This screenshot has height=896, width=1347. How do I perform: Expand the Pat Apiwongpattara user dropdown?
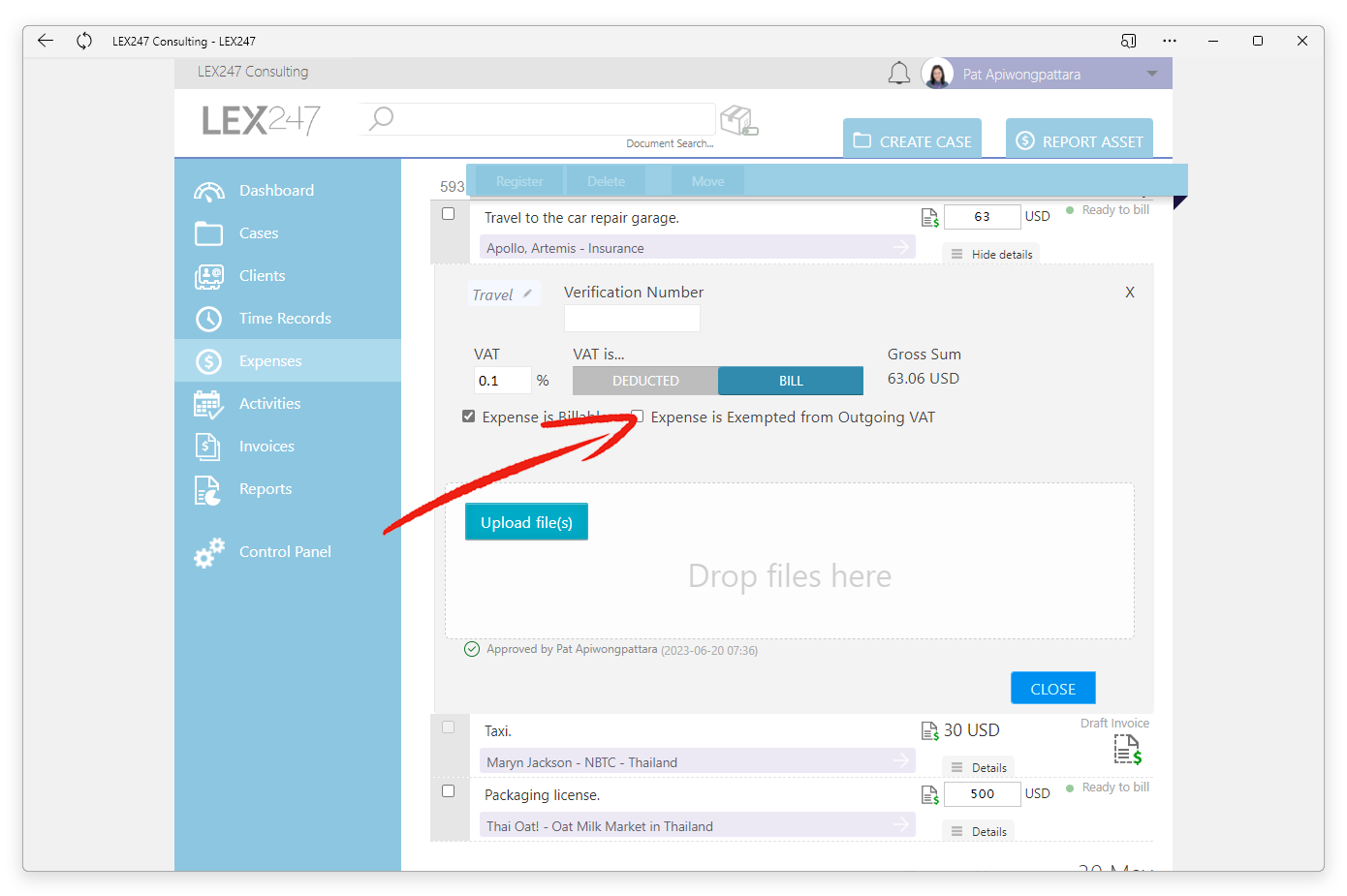click(1152, 74)
